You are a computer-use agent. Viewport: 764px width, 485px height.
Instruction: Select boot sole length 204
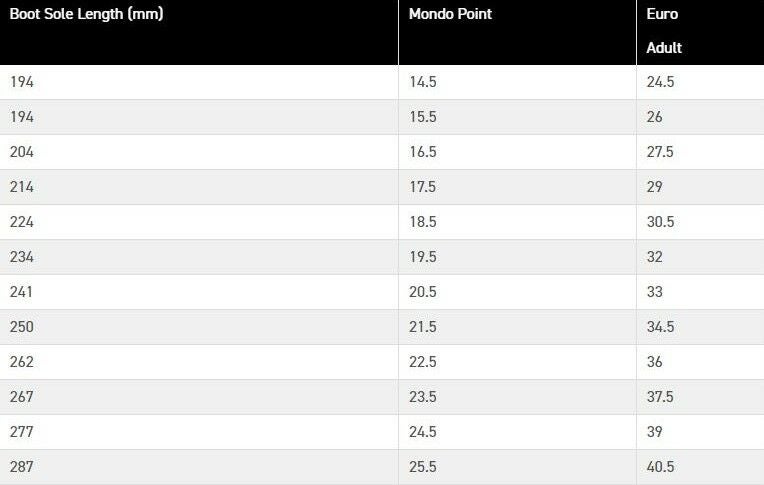point(22,152)
